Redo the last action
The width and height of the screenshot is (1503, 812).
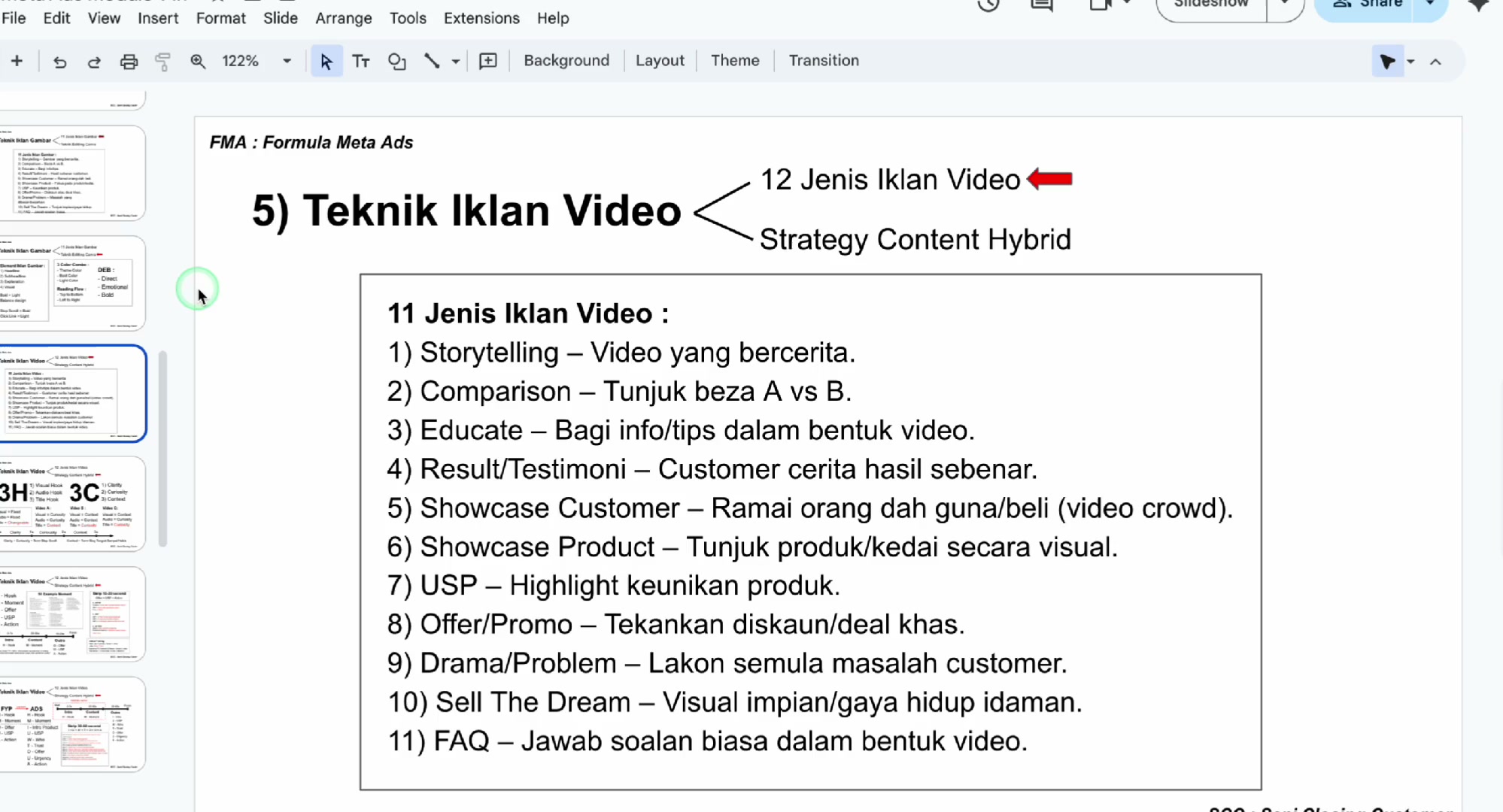[94, 62]
